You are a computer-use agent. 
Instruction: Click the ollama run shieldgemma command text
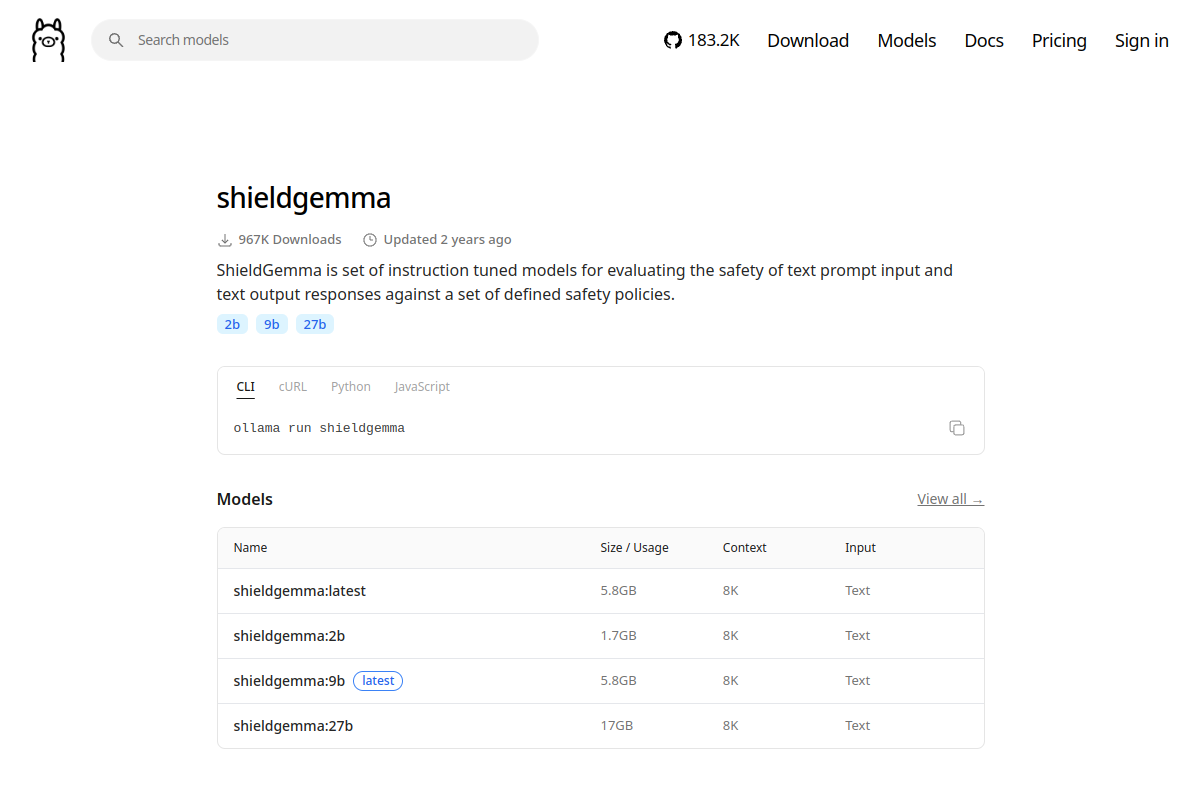(319, 428)
